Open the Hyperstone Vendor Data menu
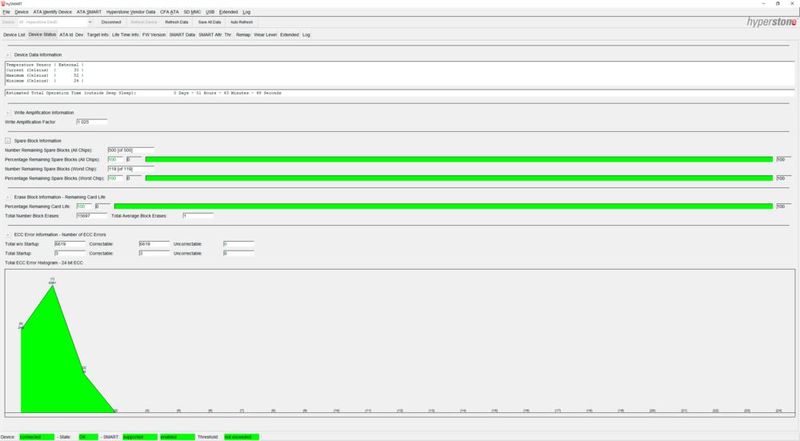The image size is (800, 441). [131, 12]
